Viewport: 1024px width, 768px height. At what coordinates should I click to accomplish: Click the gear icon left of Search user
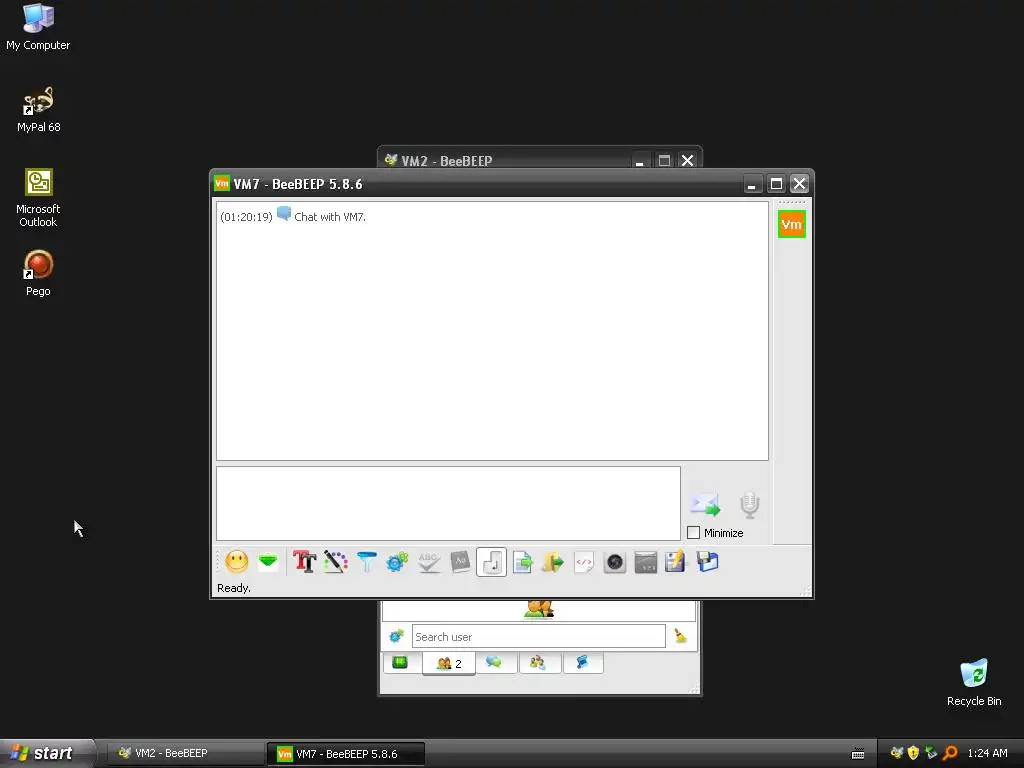coord(396,636)
